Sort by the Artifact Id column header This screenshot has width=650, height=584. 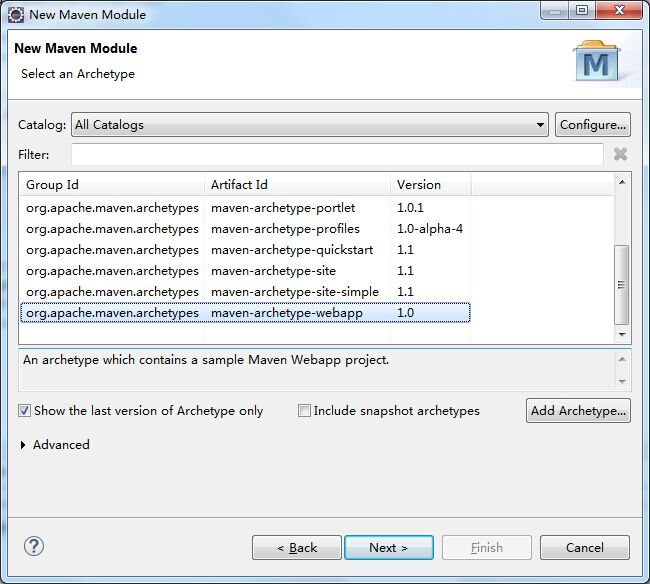[x=297, y=184]
